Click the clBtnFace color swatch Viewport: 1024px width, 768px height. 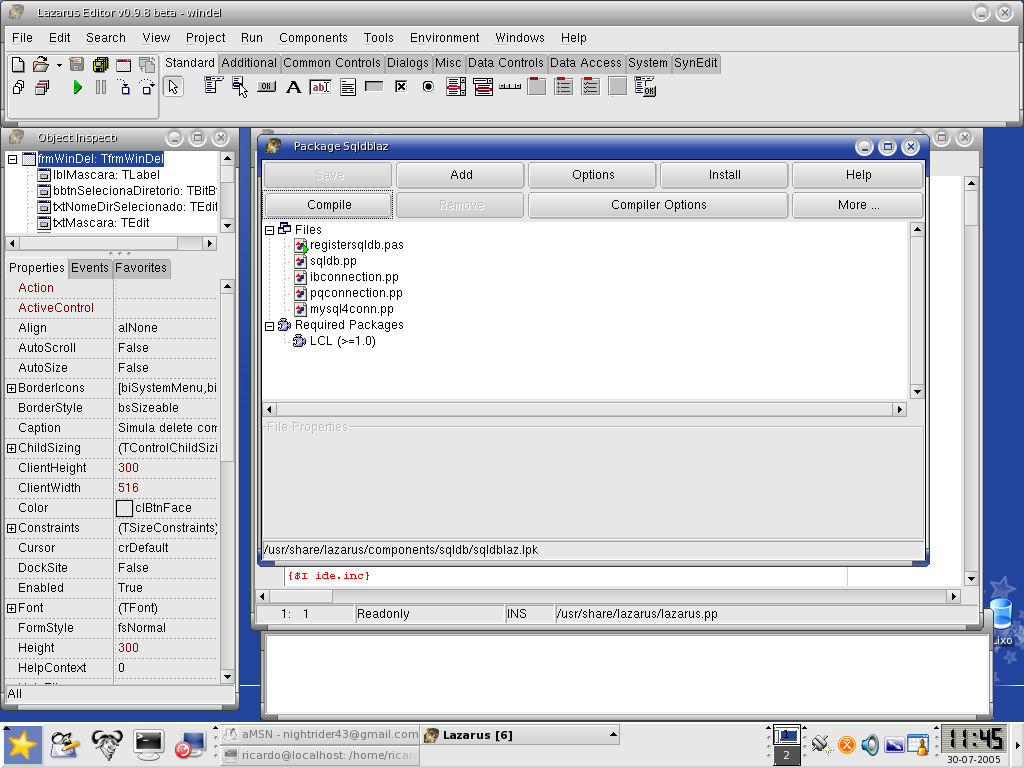[x=124, y=508]
